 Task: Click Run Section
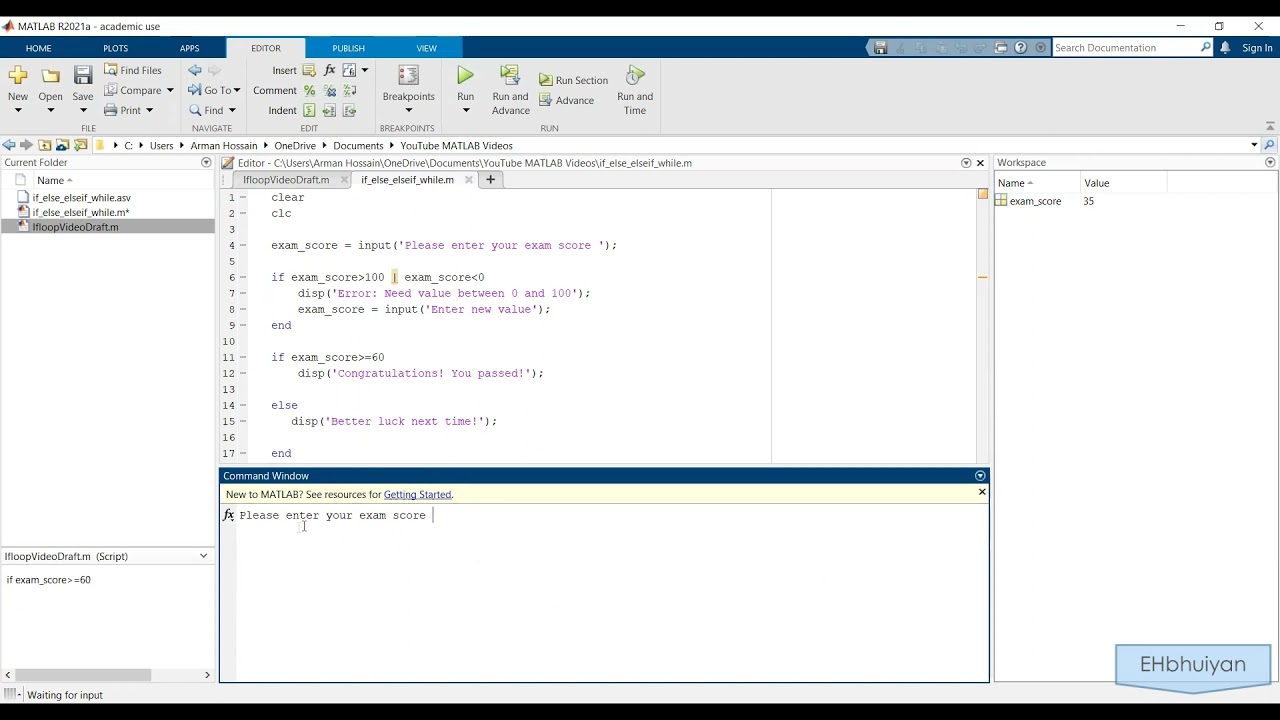(573, 80)
